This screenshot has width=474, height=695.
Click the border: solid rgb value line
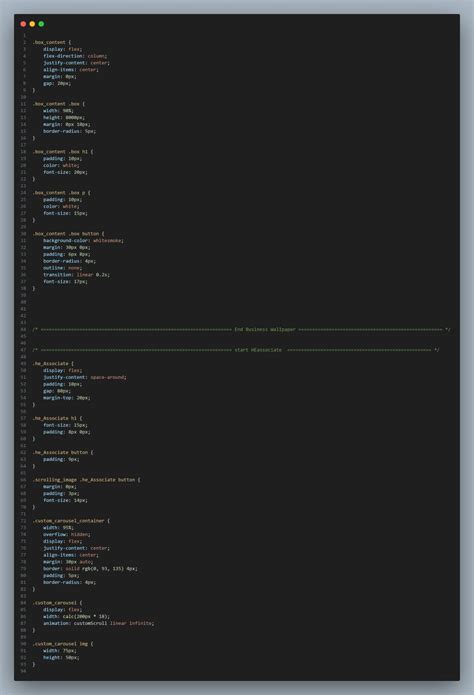click(x=90, y=568)
